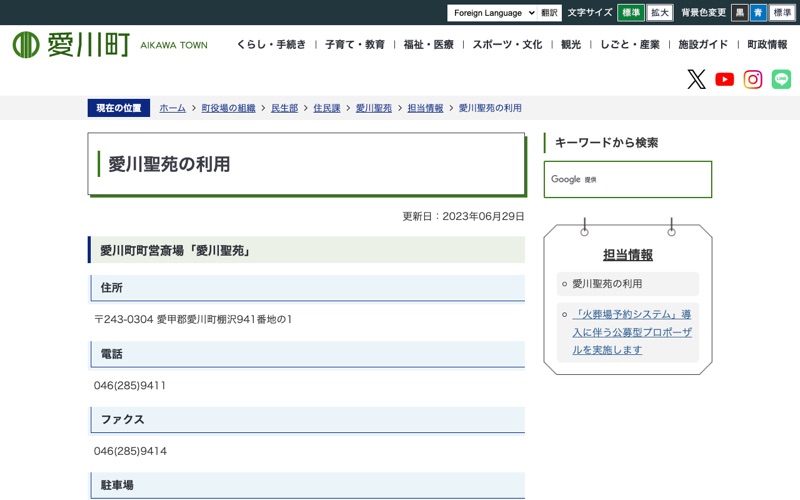Open the Instagram icon
Image resolution: width=800 pixels, height=500 pixels.
753,79
